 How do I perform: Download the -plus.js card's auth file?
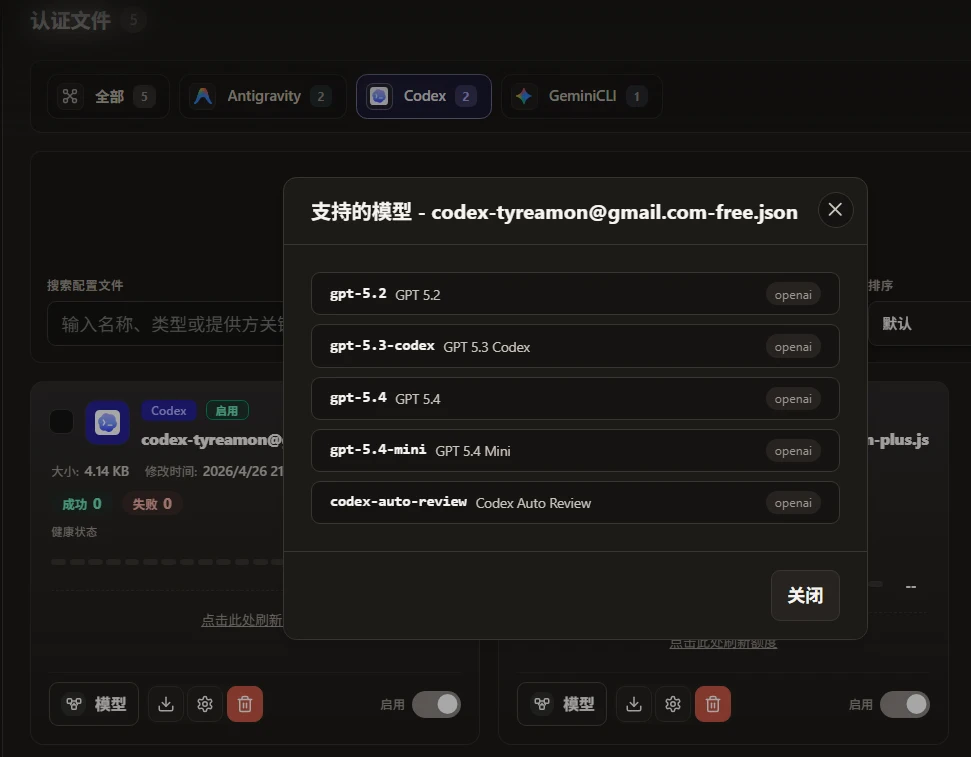(634, 704)
